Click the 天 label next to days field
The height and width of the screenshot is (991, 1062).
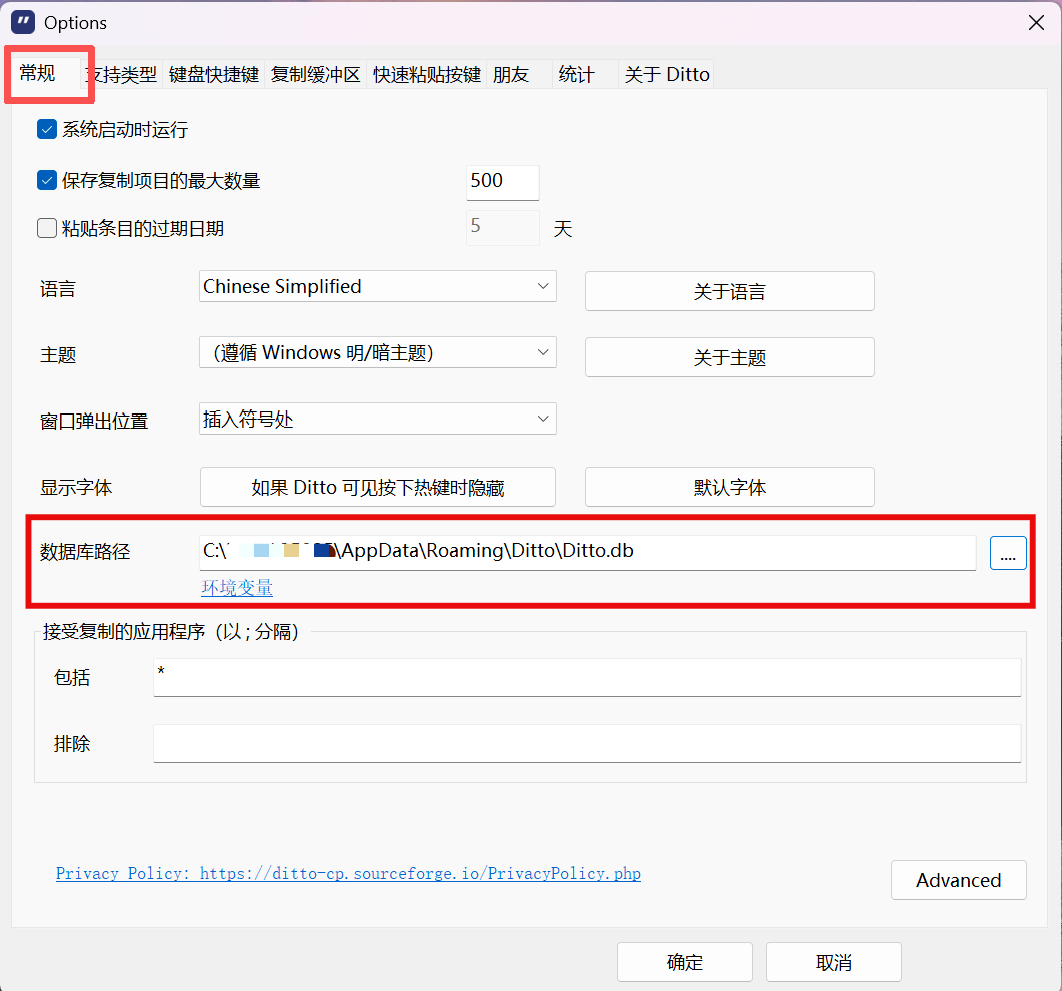563,229
